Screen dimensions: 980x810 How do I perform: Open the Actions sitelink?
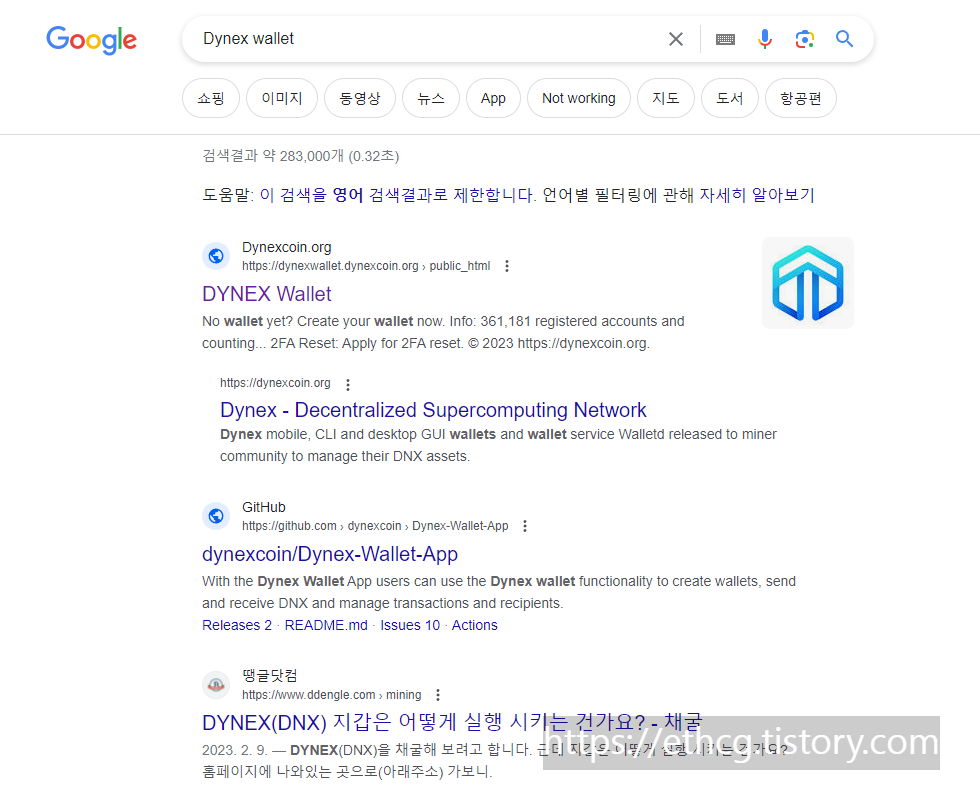[474, 626]
